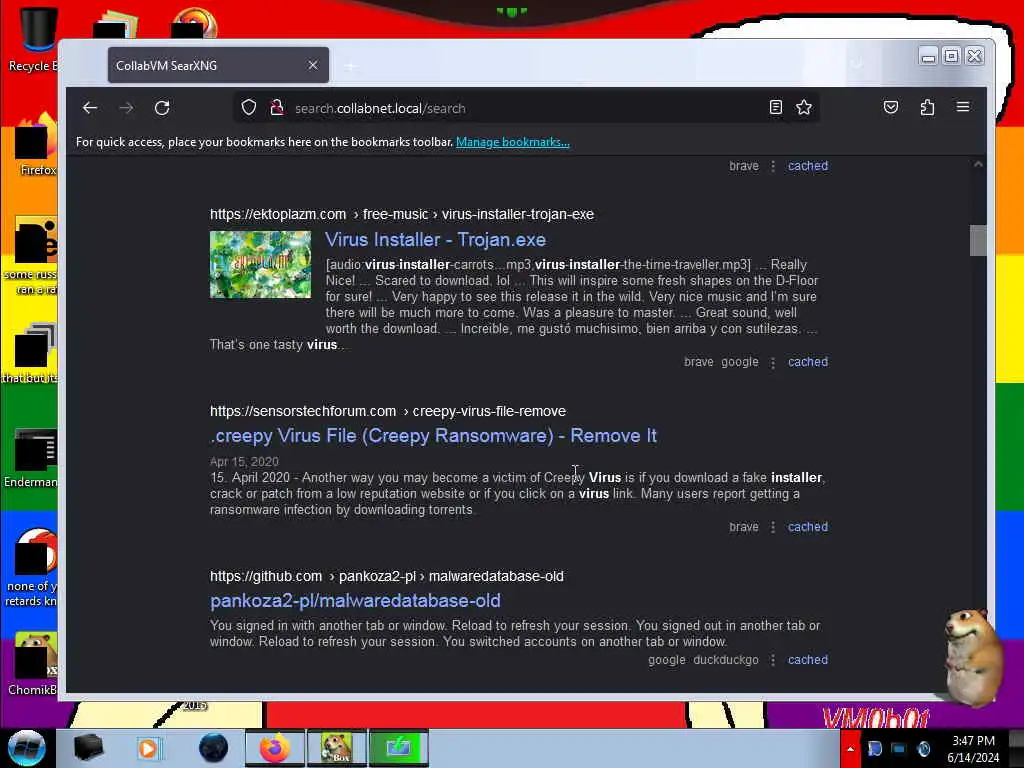Open the cached link at the top of the results
Viewport: 1024px width, 768px height.
pos(808,166)
